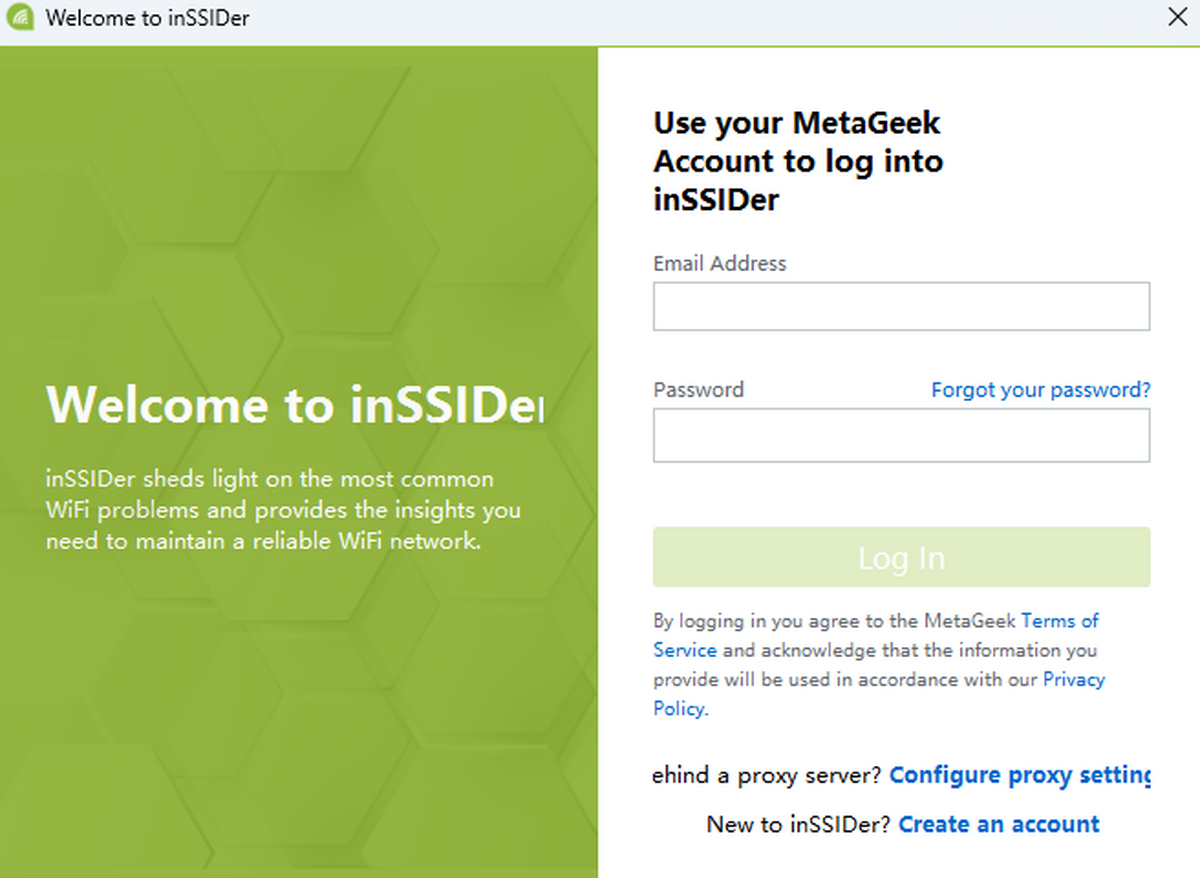
Task: Click the window title text in title bar
Action: (147, 18)
